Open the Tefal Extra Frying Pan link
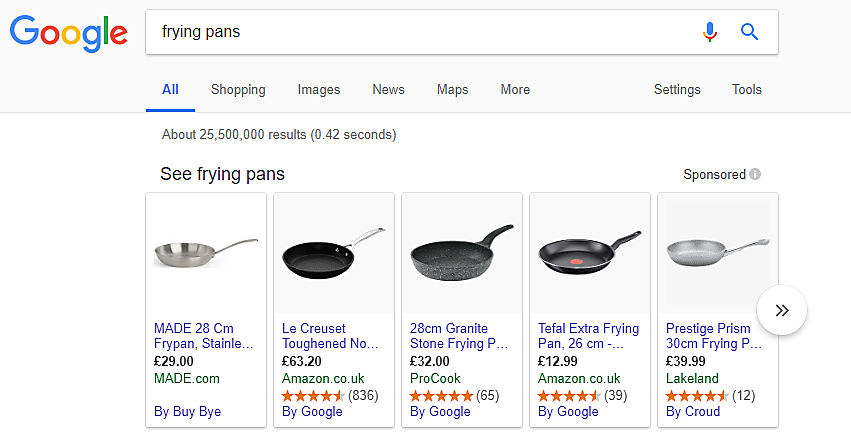The height and width of the screenshot is (442, 851). (588, 336)
